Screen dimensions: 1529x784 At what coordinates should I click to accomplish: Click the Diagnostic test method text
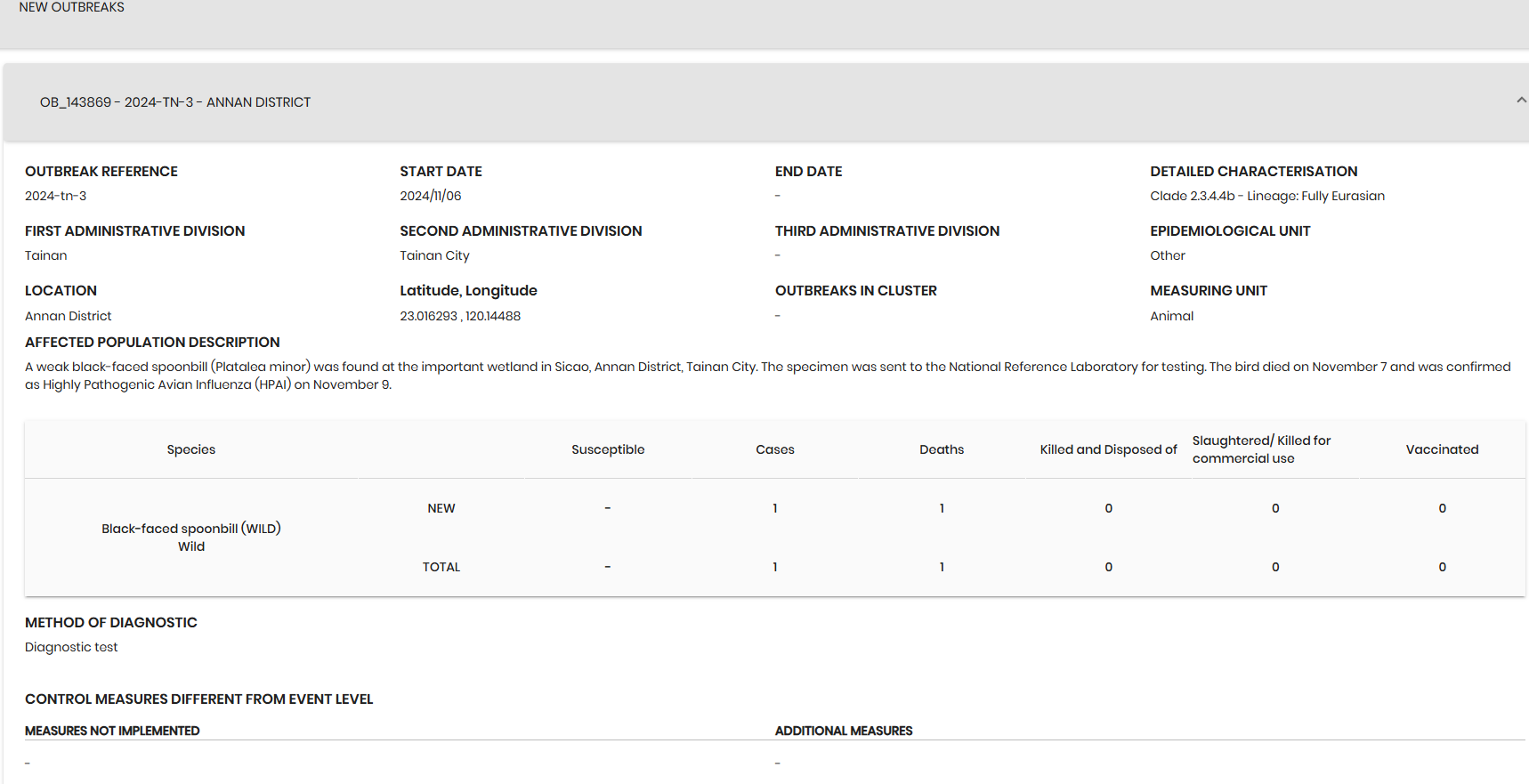click(71, 647)
